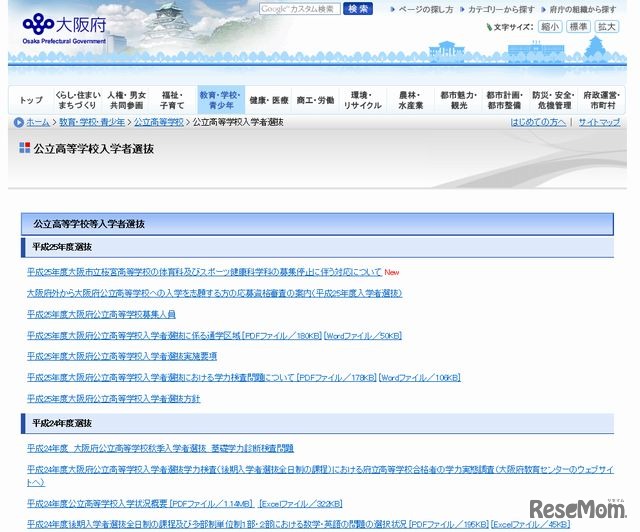Image resolution: width=640 pixels, height=532 pixels.
Task: Focus the Google custom search field
Action: [300, 9]
